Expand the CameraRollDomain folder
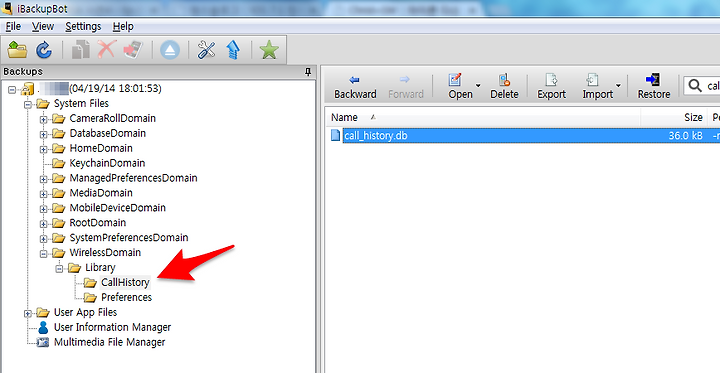 click(43, 119)
